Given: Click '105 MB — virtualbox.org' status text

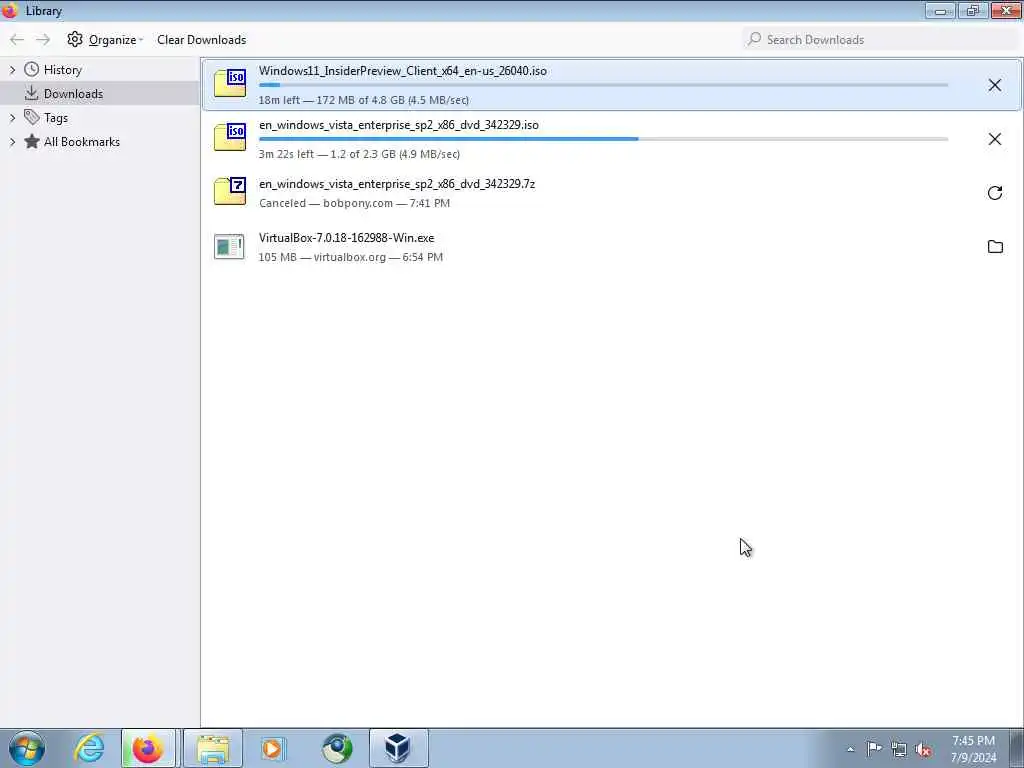Looking at the screenshot, I should (x=351, y=257).
